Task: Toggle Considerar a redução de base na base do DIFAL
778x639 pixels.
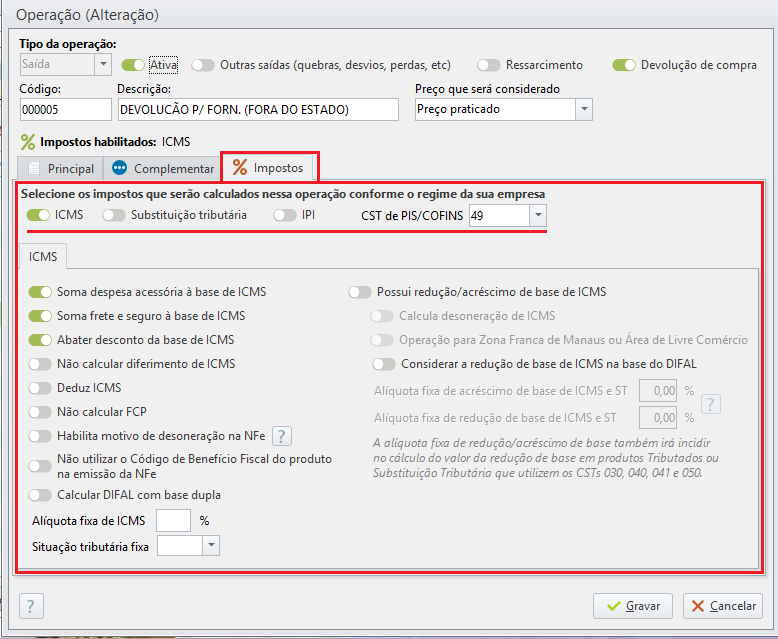Action: 384,364
